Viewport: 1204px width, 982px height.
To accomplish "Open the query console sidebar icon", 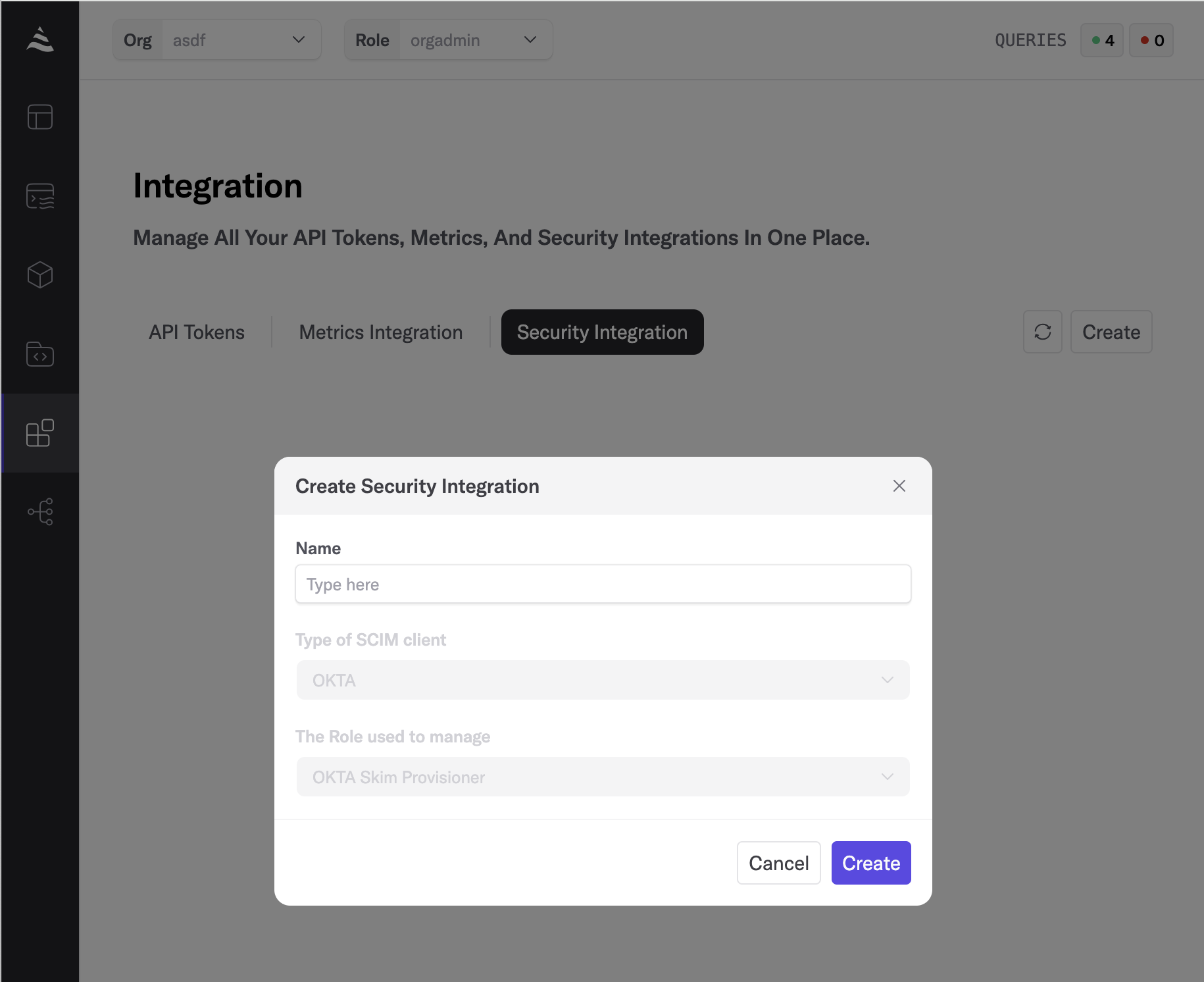I will coord(40,196).
